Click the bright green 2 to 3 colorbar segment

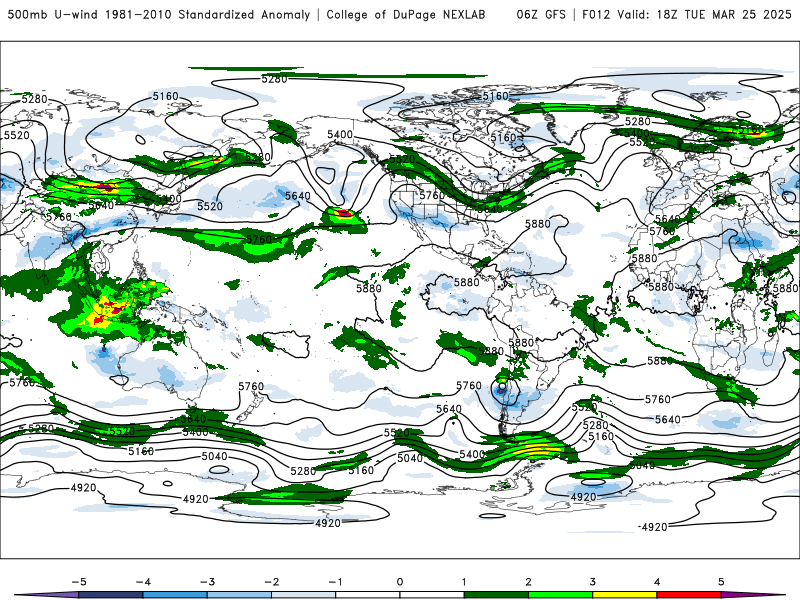560,595
